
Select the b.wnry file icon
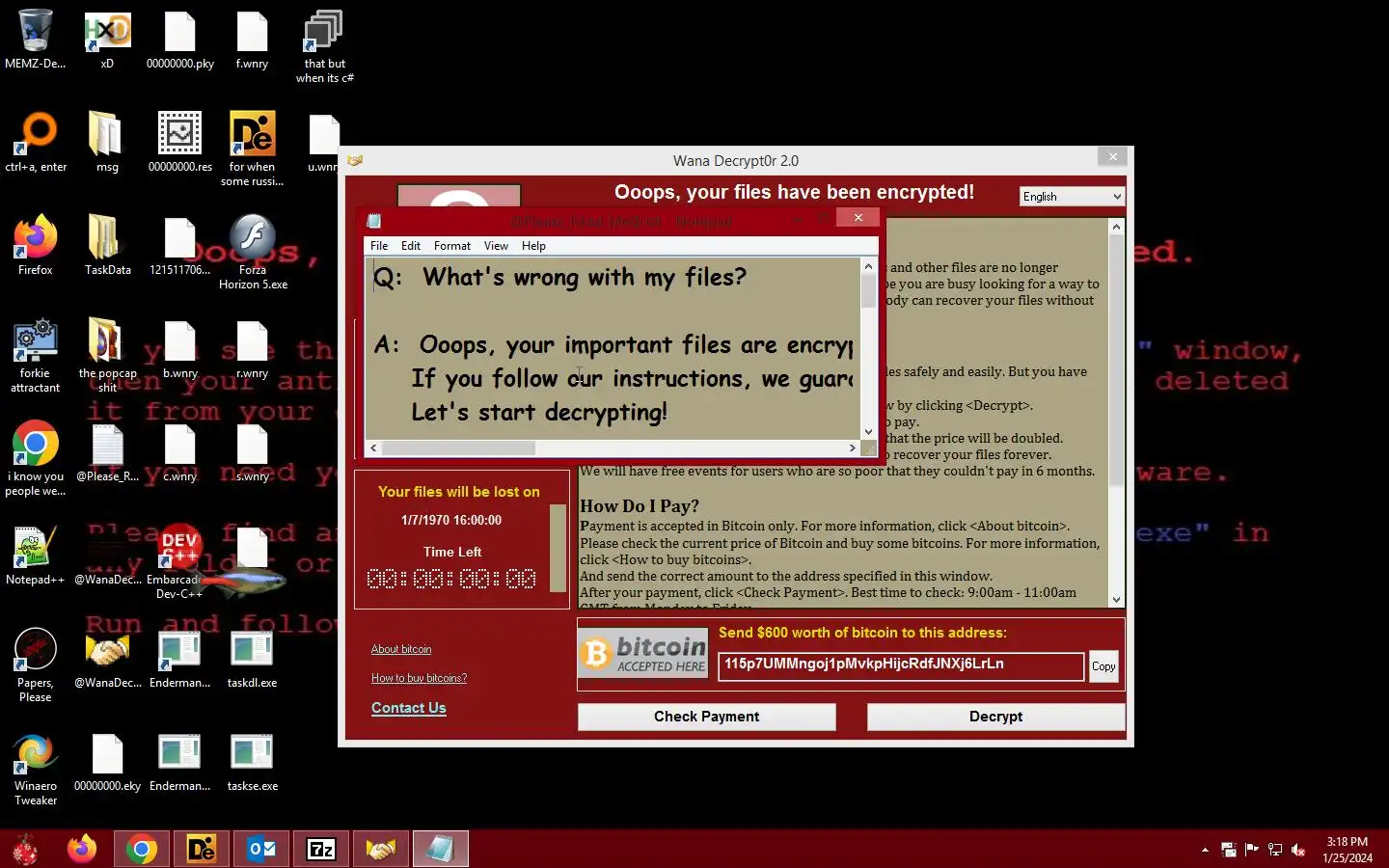pyautogui.click(x=180, y=349)
